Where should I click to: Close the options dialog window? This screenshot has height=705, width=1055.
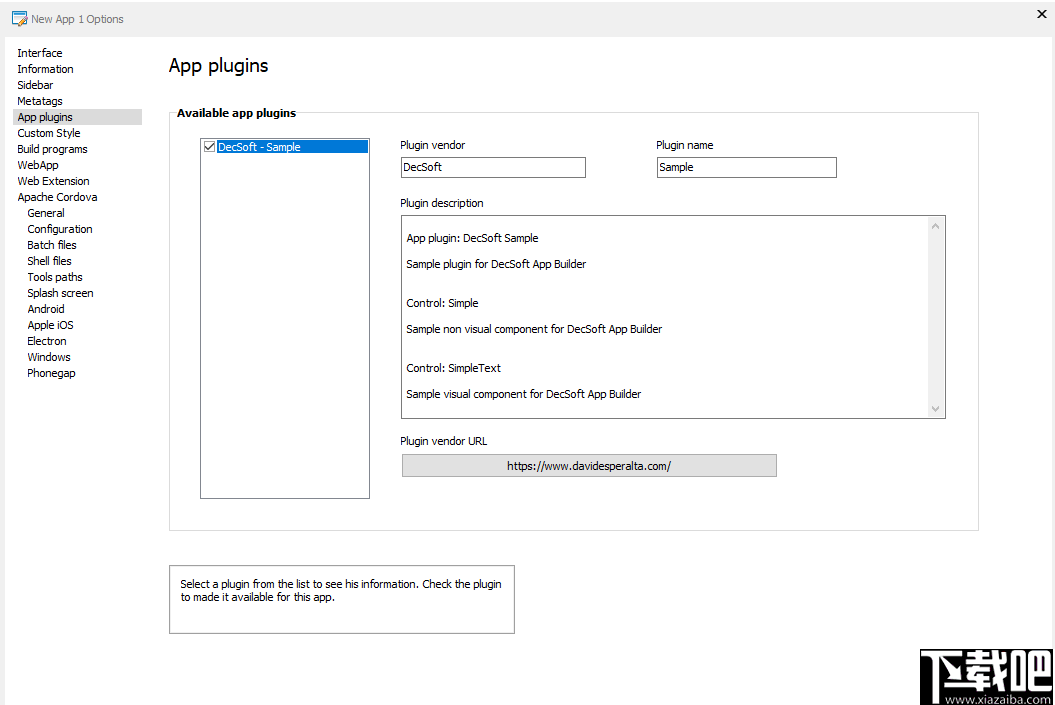pos(1042,13)
